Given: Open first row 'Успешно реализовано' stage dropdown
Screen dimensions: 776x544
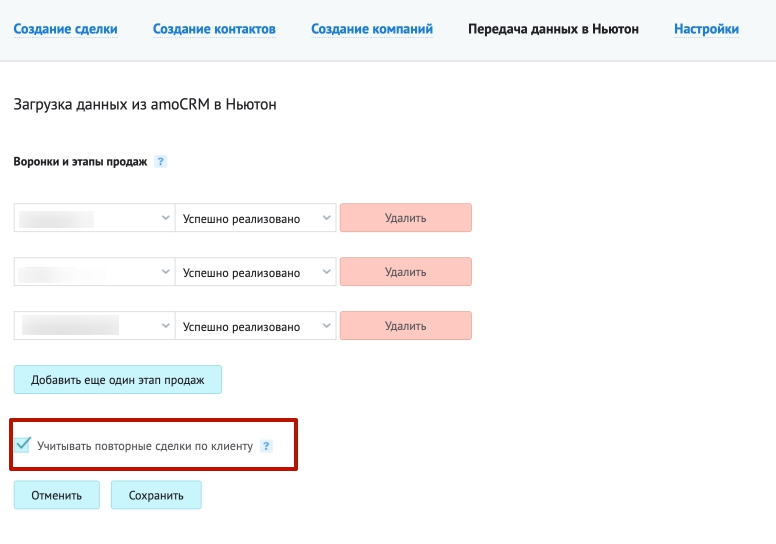Looking at the screenshot, I should (256, 218).
